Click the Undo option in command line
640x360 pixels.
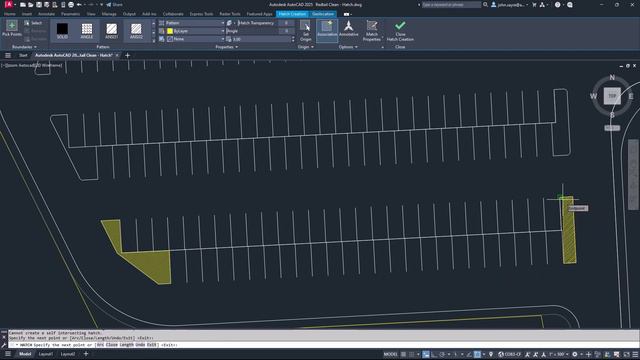click(x=141, y=345)
